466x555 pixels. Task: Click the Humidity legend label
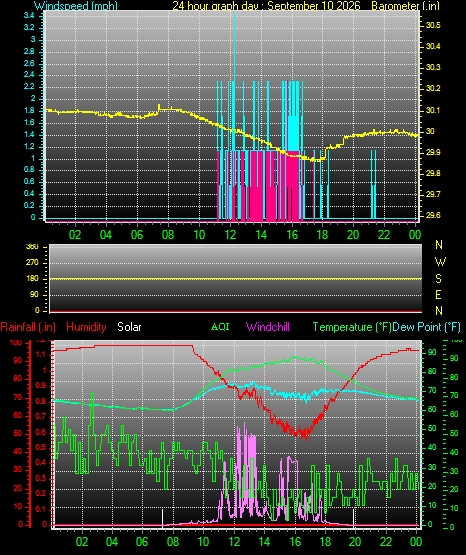coord(86,327)
